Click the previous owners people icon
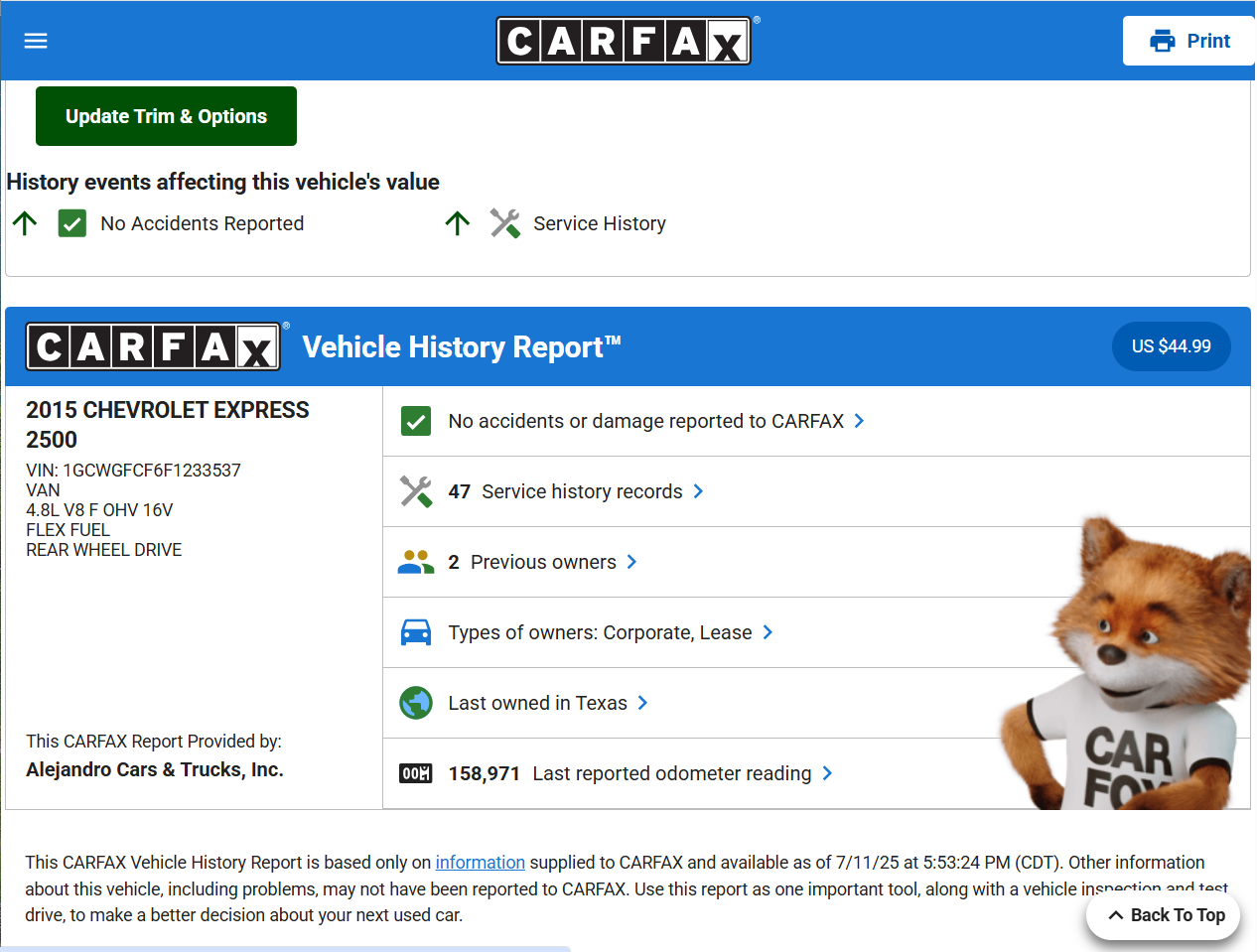The width and height of the screenshot is (1257, 952). click(416, 562)
